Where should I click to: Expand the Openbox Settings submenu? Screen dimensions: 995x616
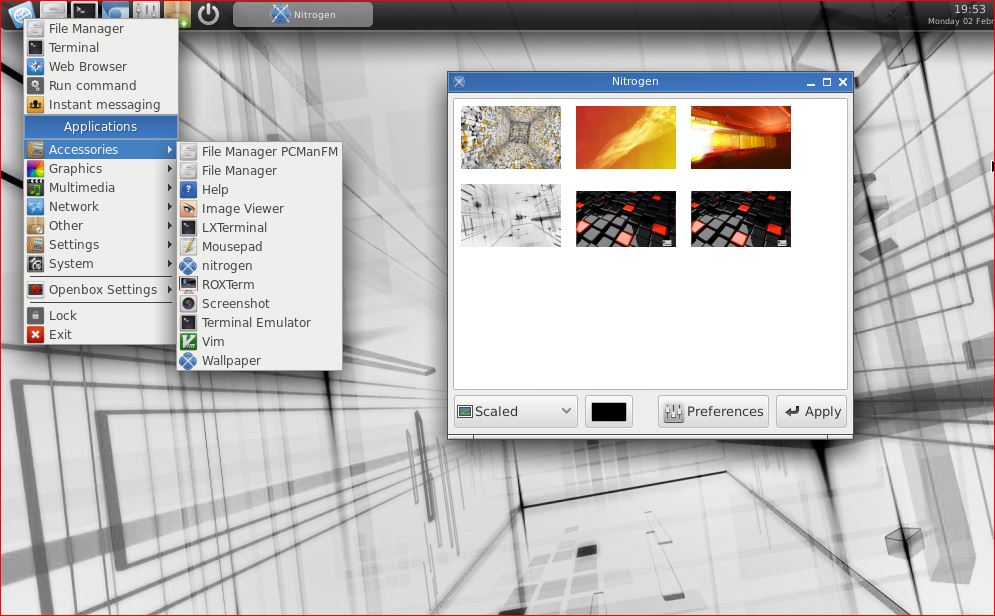pyautogui.click(x=102, y=290)
